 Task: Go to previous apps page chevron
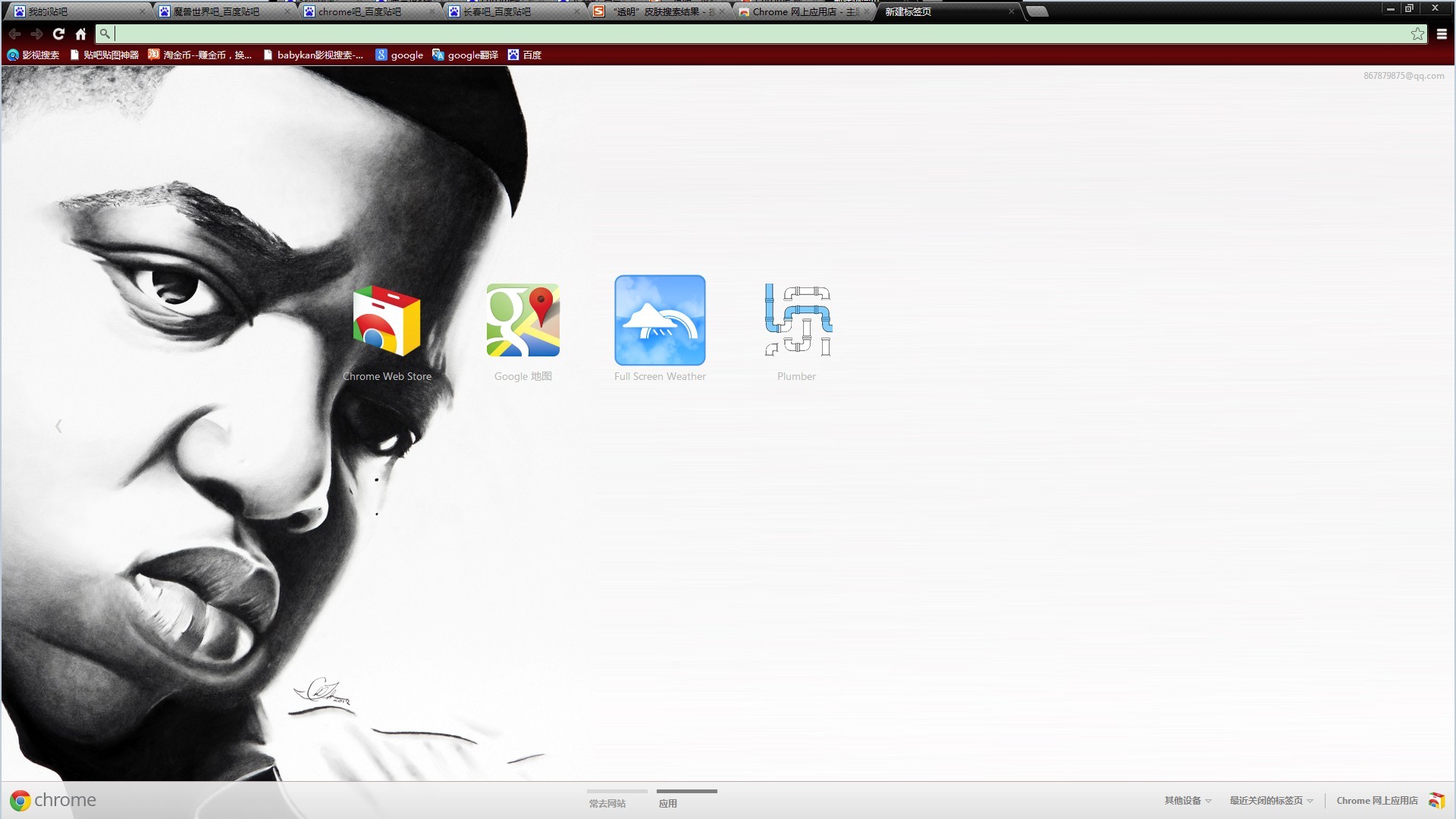tap(58, 426)
